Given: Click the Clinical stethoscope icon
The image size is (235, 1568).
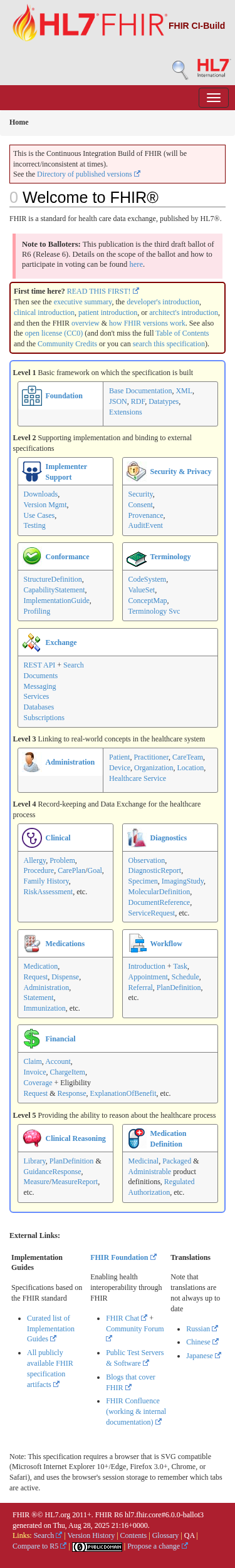Looking at the screenshot, I should [32, 837].
